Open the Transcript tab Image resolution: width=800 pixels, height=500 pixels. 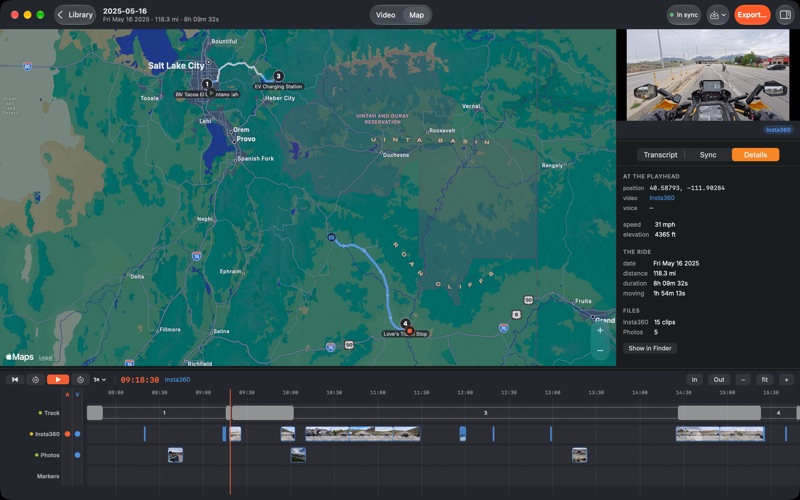[x=660, y=155]
